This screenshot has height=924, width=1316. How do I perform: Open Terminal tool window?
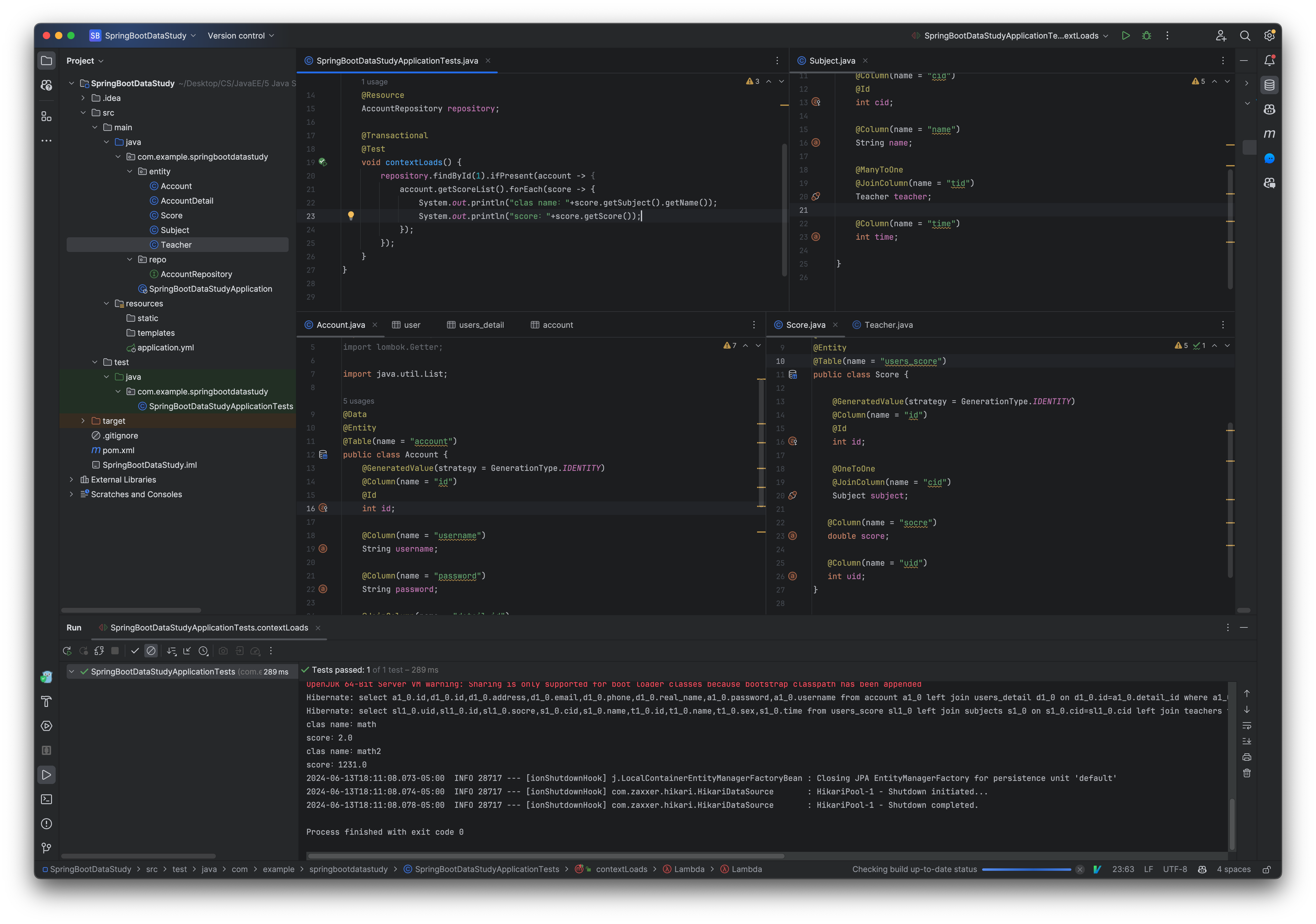[x=46, y=799]
